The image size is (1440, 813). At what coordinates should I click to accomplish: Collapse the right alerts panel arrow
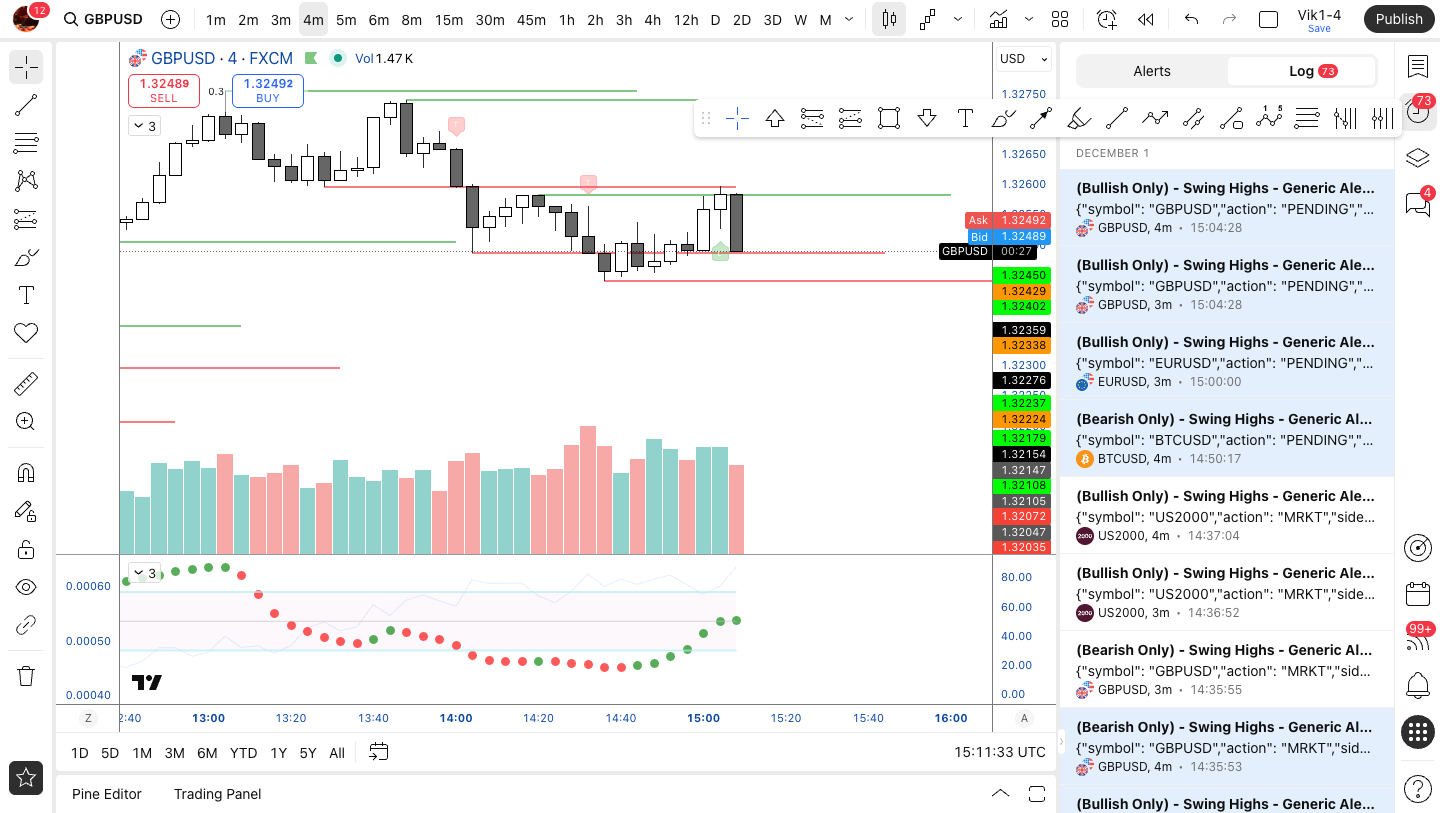(1061, 742)
